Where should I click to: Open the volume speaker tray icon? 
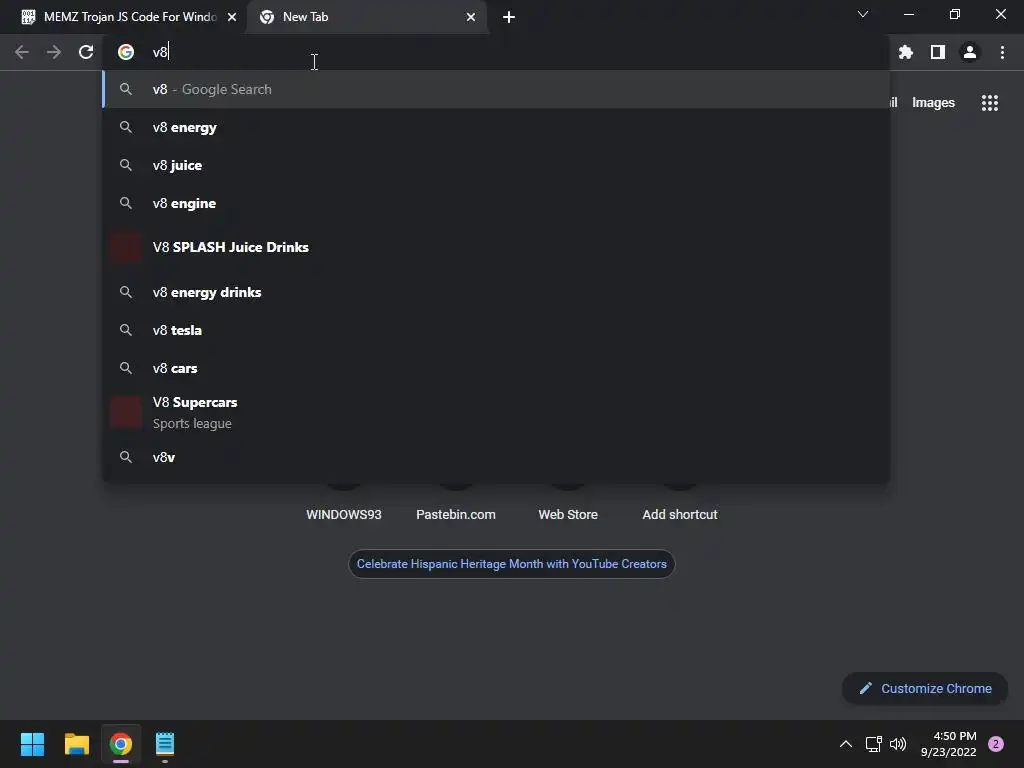[x=898, y=744]
